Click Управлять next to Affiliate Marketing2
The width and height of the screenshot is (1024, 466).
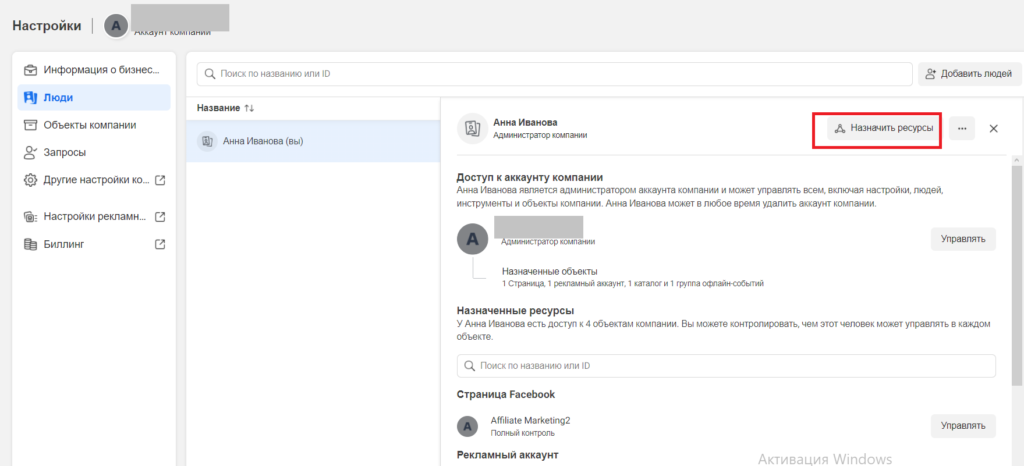pyautogui.click(x=963, y=426)
